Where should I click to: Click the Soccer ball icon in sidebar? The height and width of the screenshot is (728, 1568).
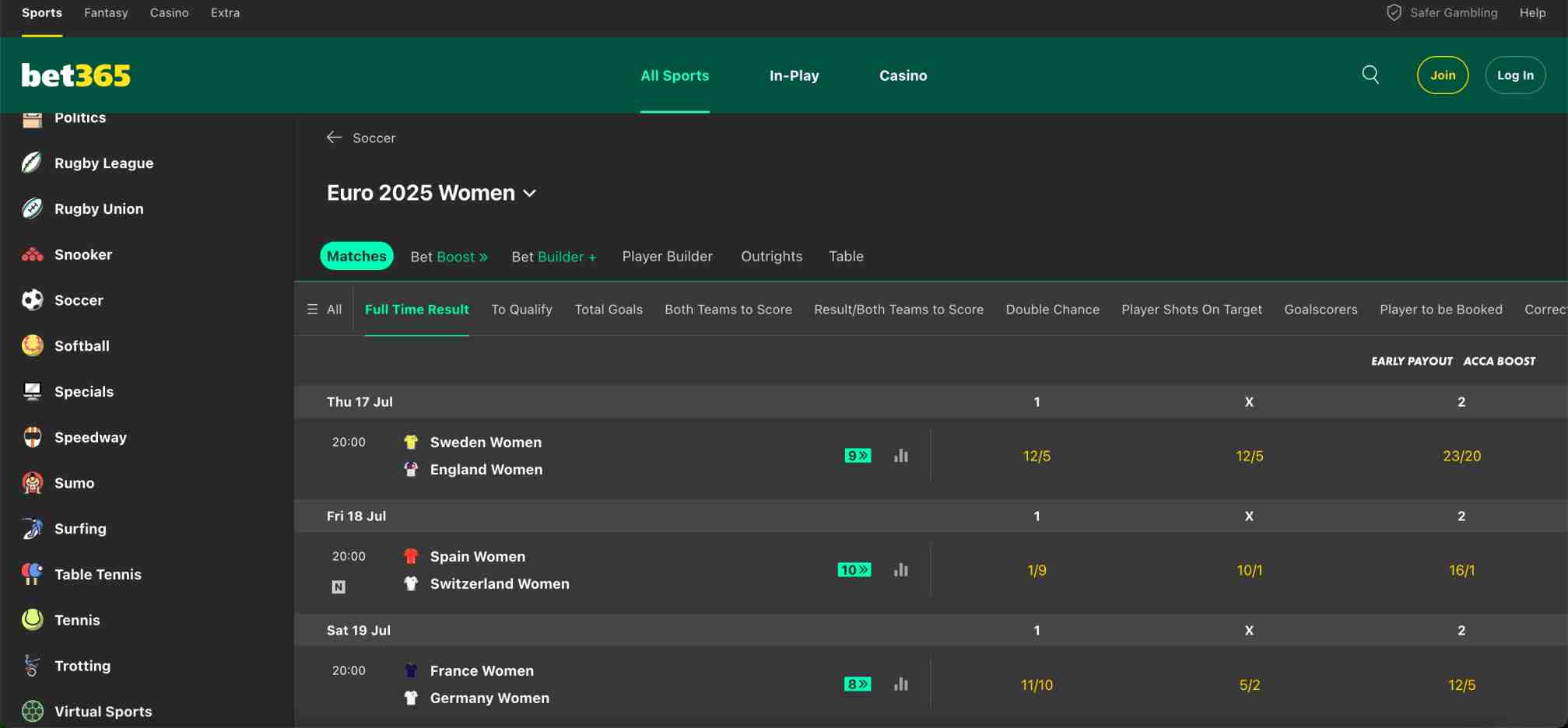pos(32,300)
